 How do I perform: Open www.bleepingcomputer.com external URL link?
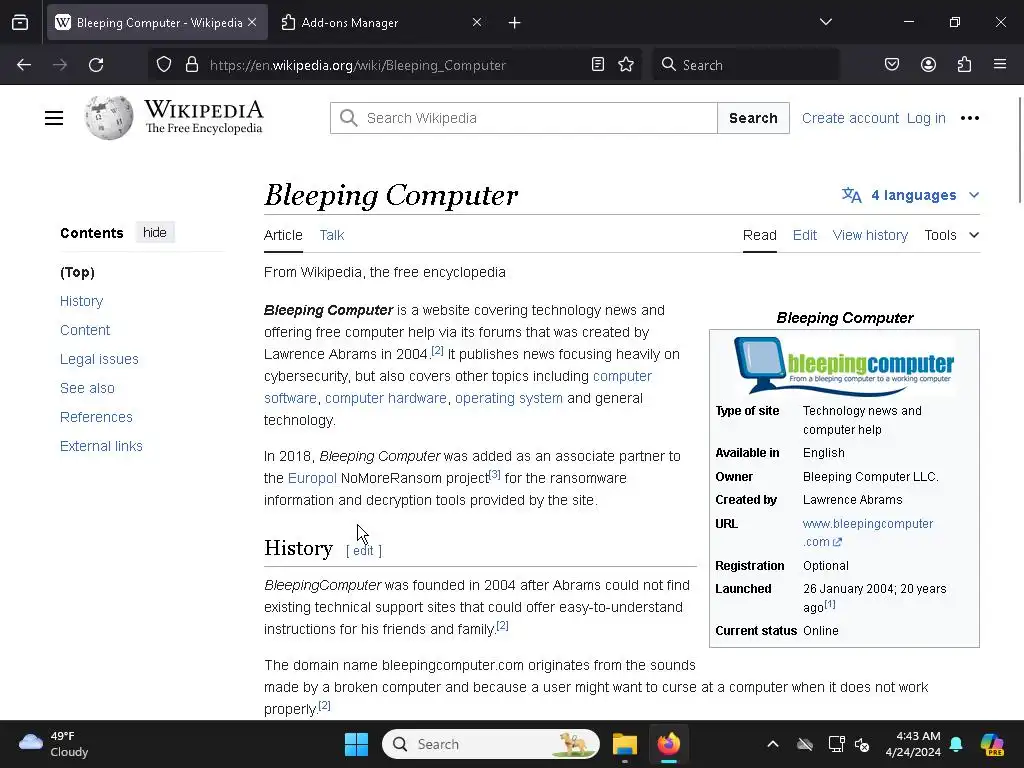[x=867, y=524]
